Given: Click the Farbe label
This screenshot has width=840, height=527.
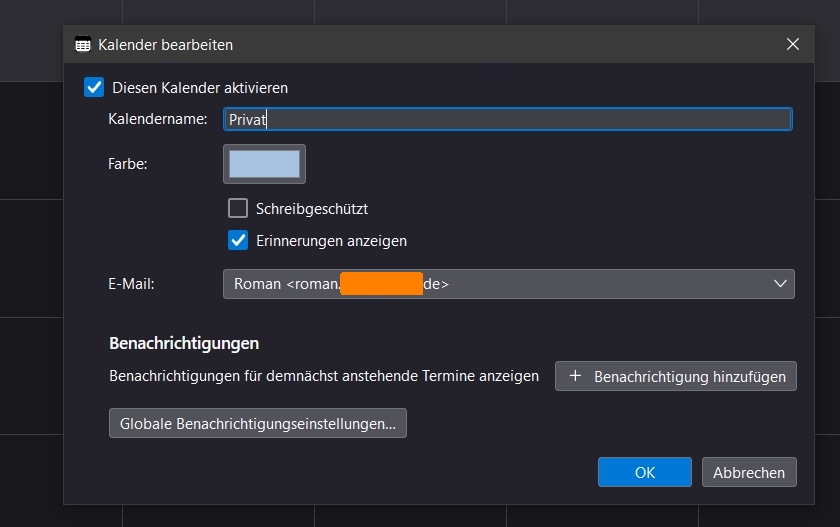Looking at the screenshot, I should click(x=128, y=164).
